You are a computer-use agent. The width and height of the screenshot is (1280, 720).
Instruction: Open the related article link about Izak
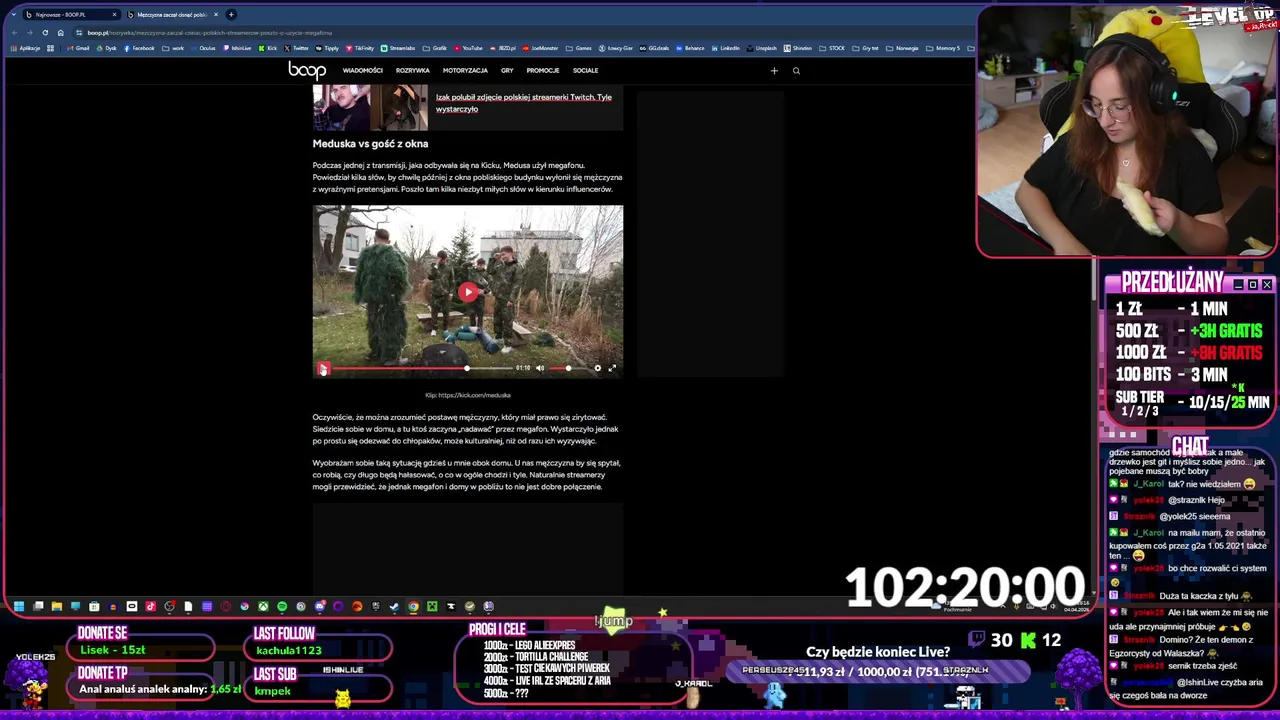coord(523,103)
